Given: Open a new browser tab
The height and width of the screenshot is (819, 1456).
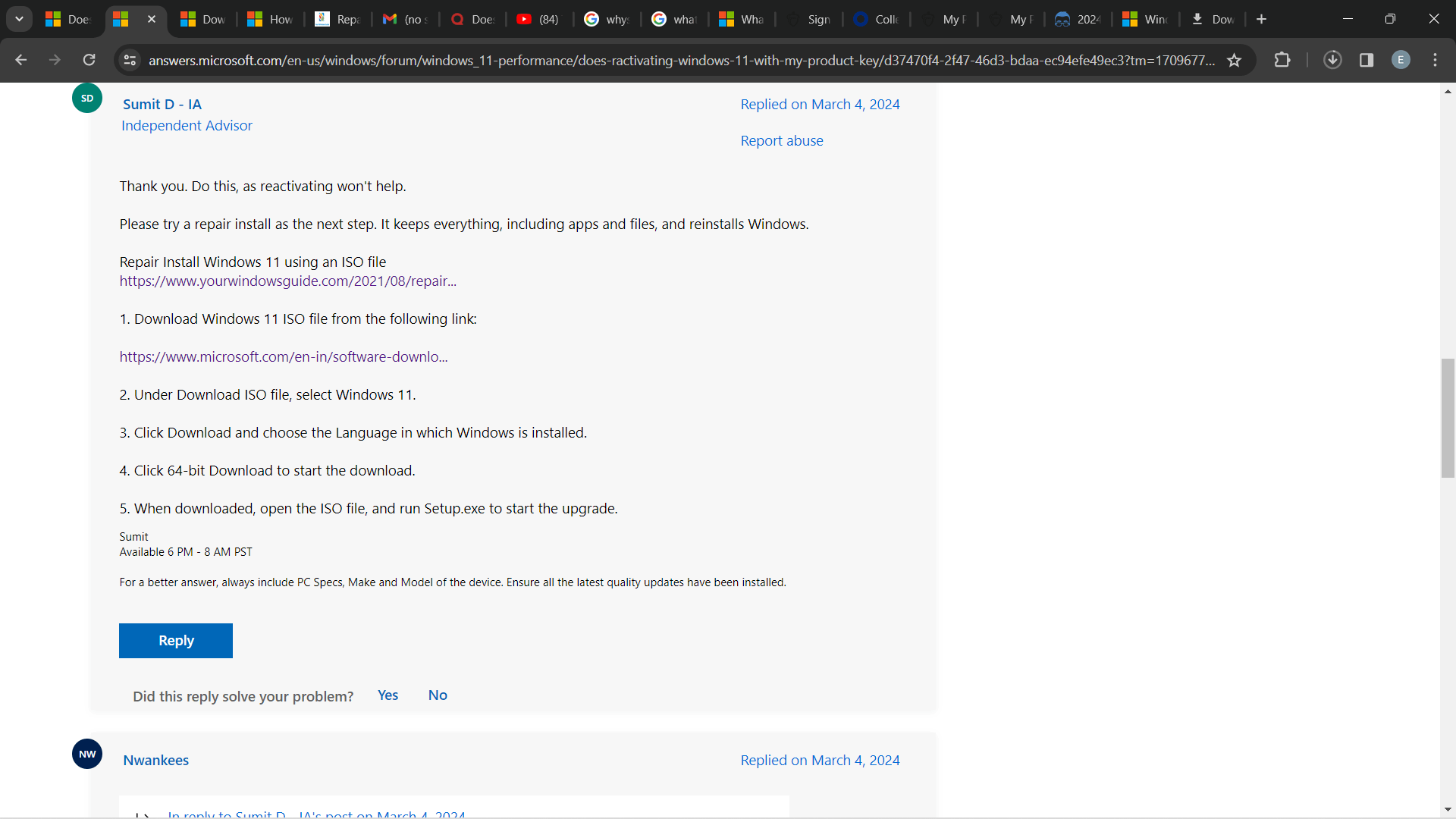Looking at the screenshot, I should point(1261,19).
